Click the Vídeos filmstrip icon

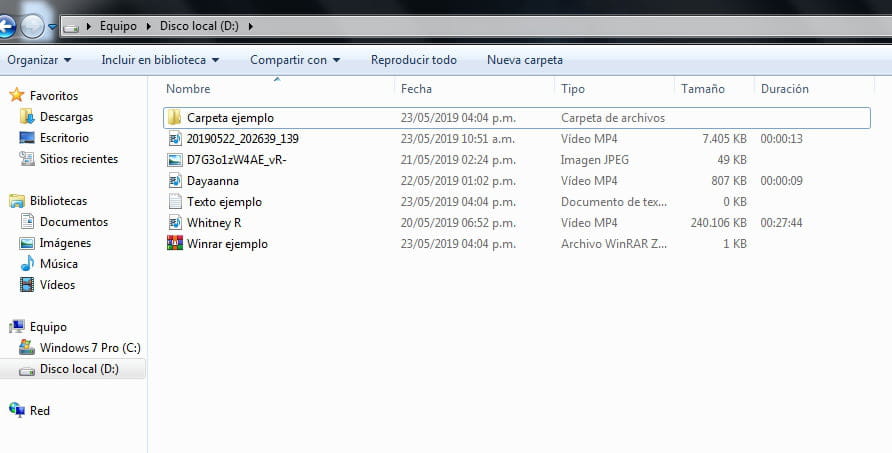(x=27, y=285)
